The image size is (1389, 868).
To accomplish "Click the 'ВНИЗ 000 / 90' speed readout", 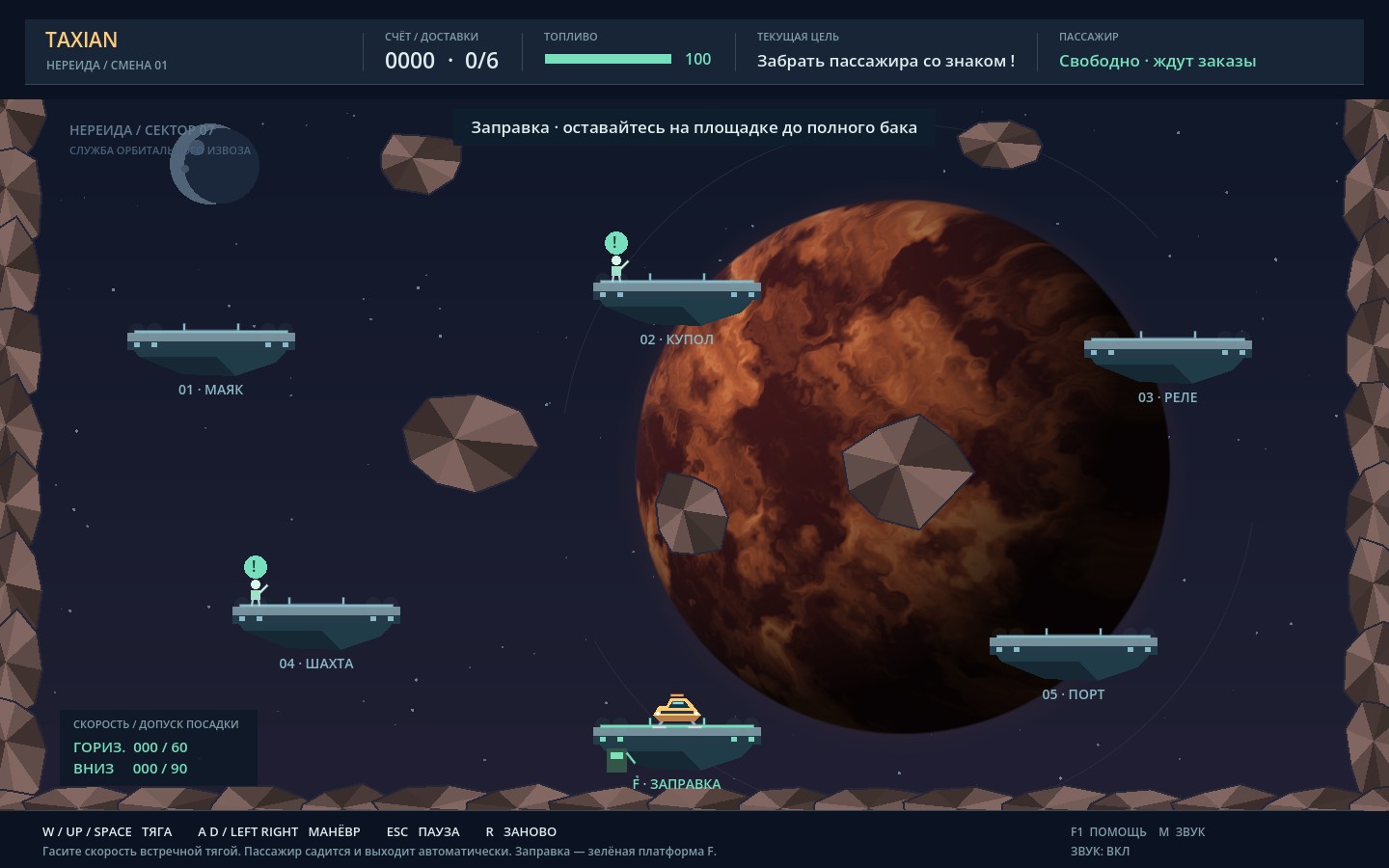I will 130,769.
